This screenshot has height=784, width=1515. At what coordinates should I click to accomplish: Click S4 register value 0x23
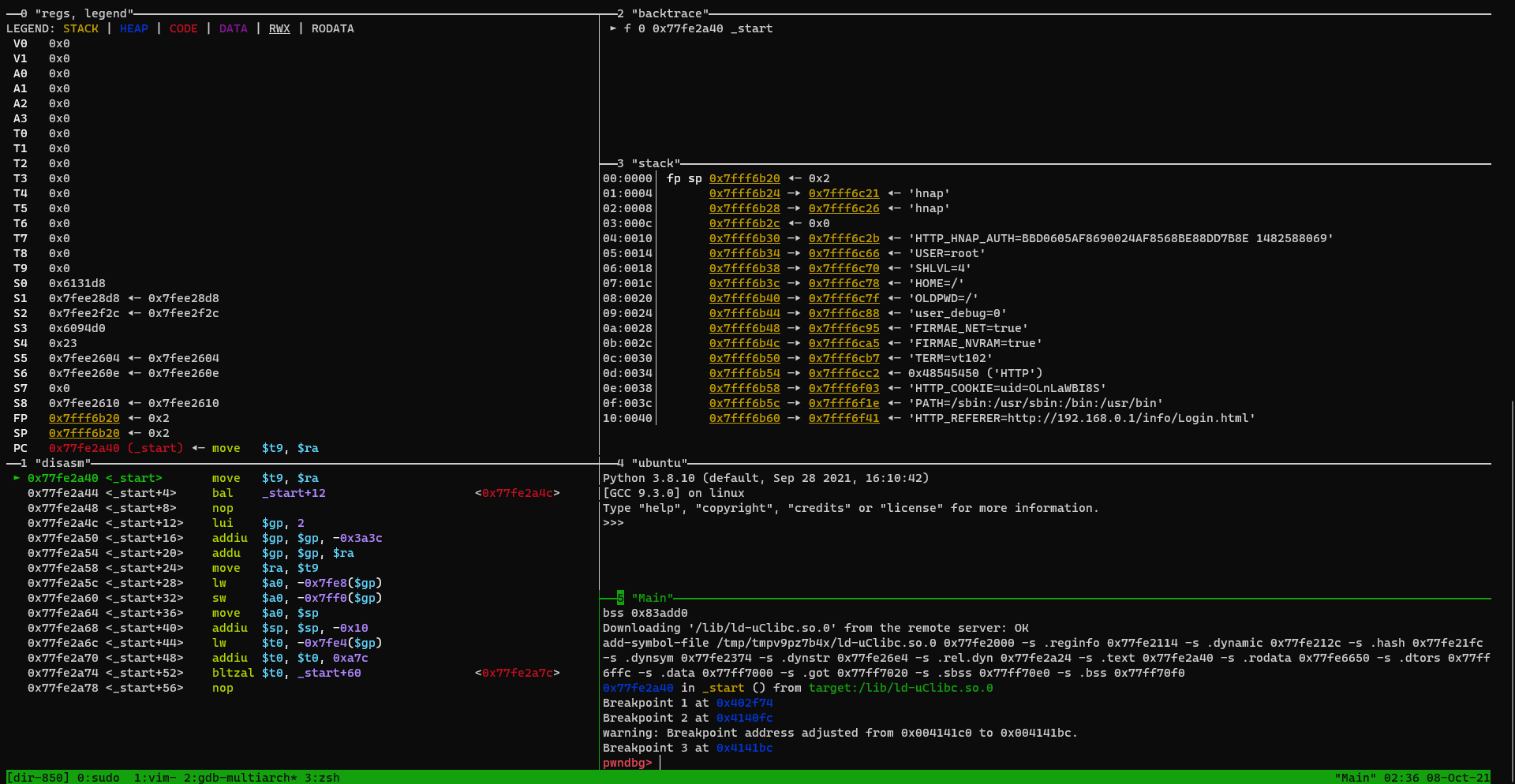[x=63, y=343]
